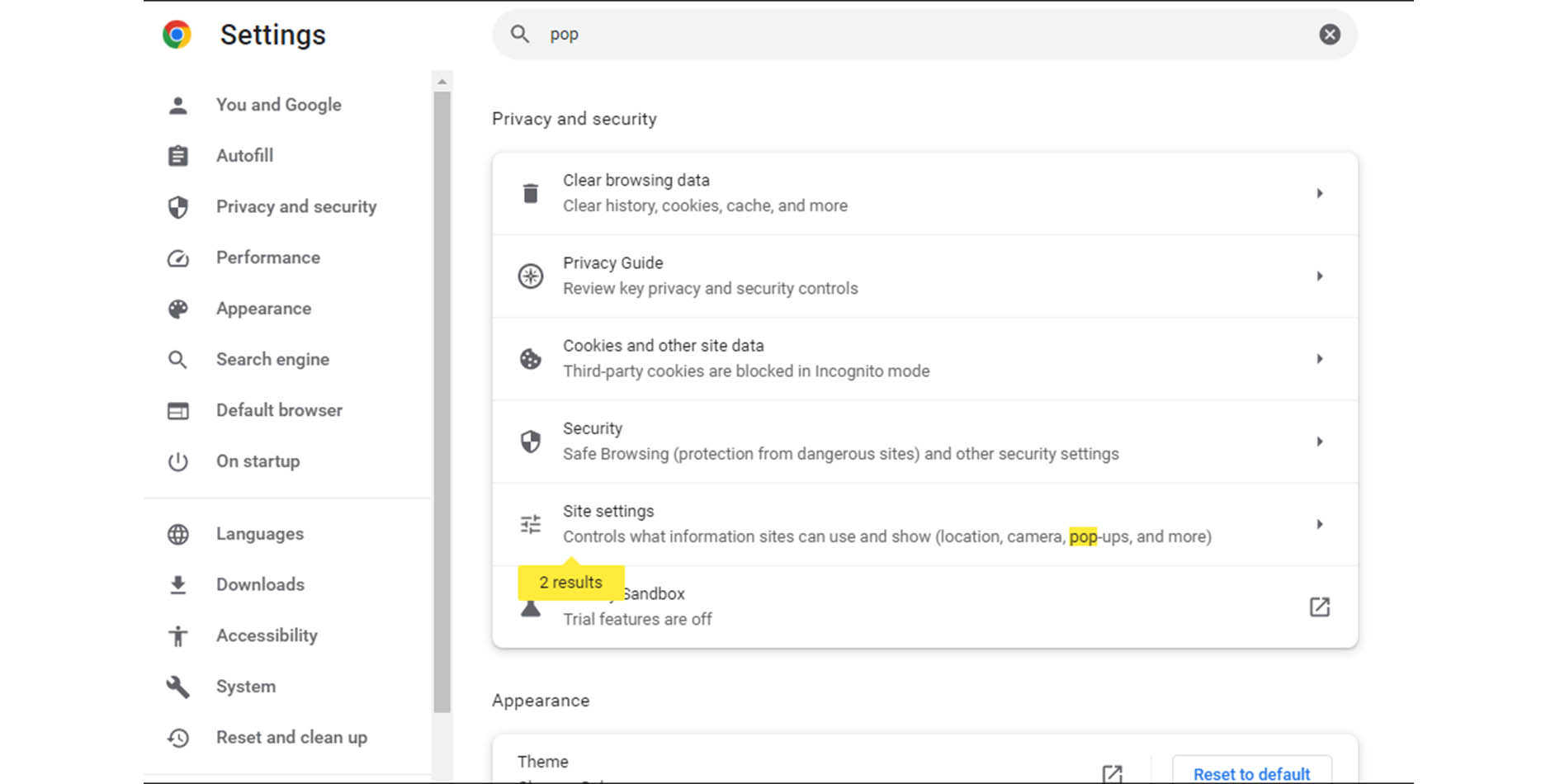Click the sidebar scrollbar up arrow

(x=442, y=82)
